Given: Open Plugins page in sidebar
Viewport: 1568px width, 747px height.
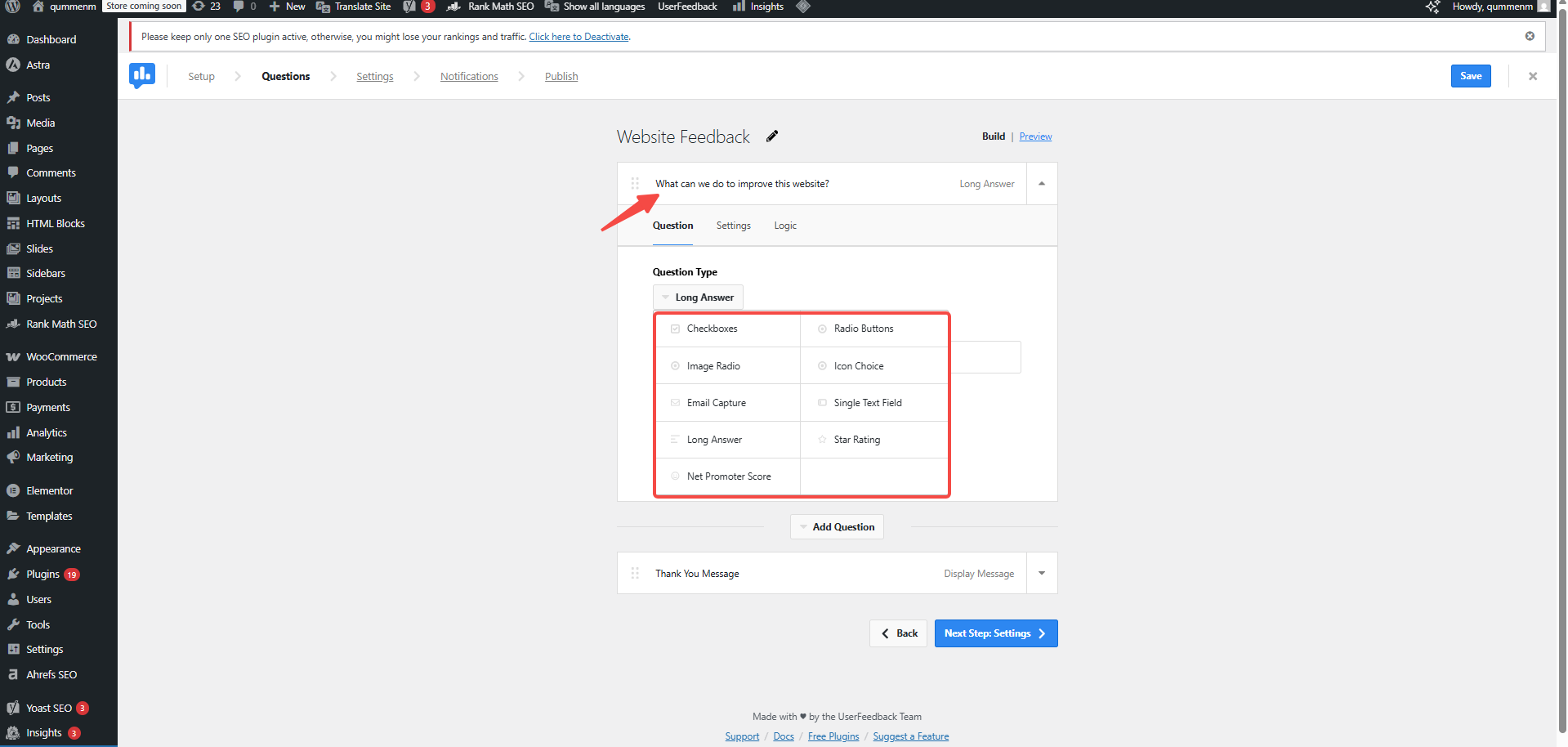Looking at the screenshot, I should pos(42,575).
